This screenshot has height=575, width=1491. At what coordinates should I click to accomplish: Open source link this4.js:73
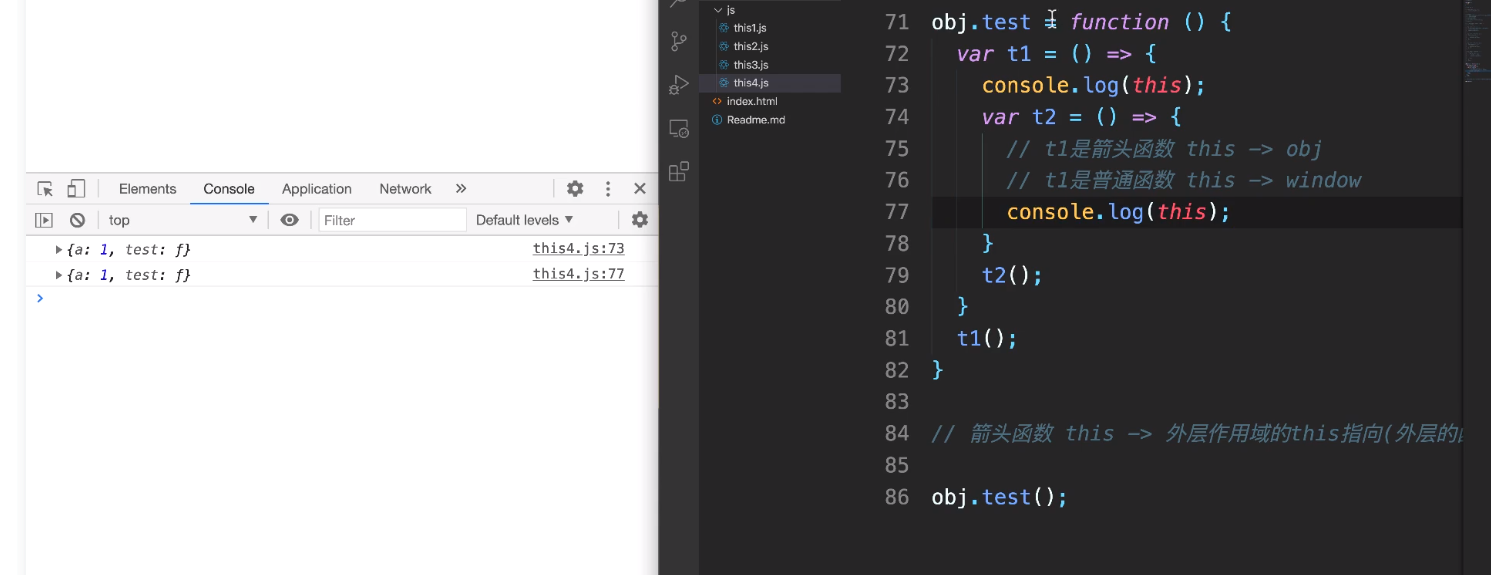(x=578, y=248)
